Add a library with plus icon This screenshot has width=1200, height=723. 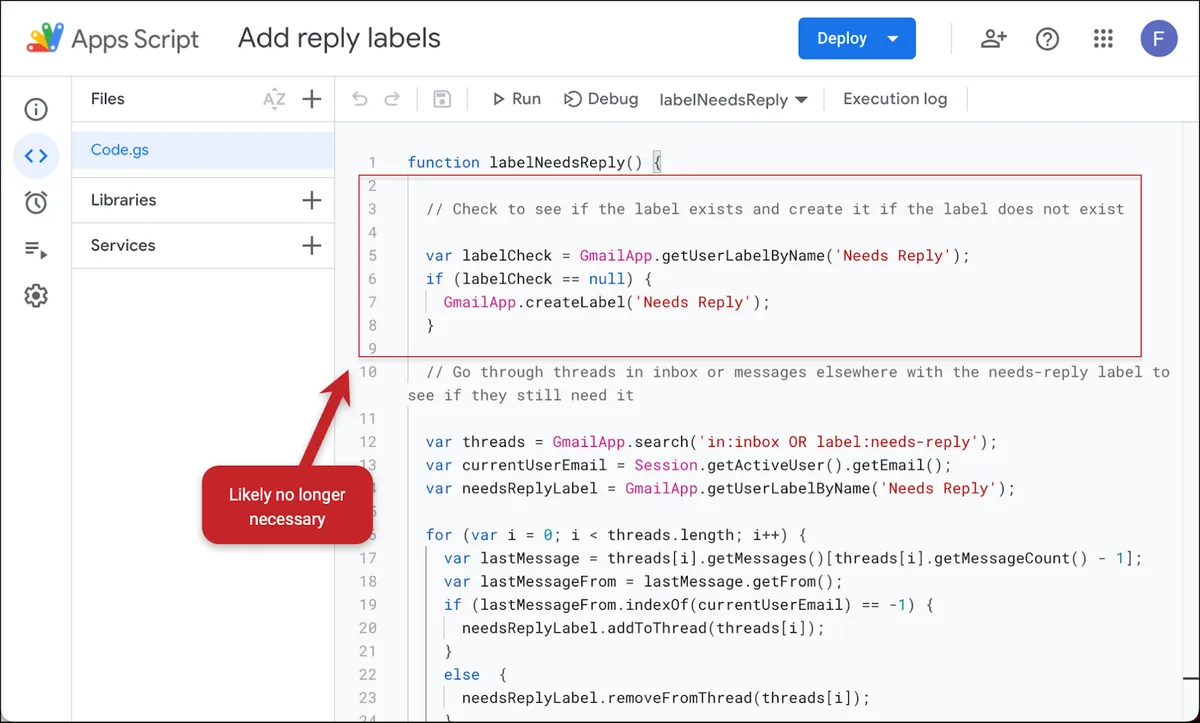pyautogui.click(x=312, y=200)
